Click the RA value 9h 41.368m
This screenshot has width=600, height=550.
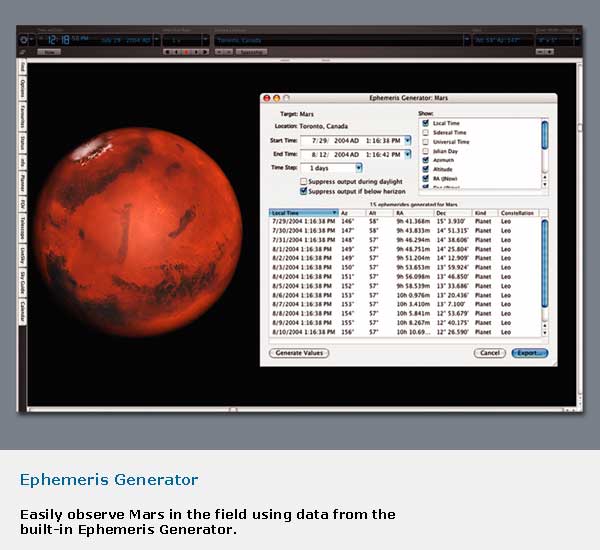(x=413, y=221)
